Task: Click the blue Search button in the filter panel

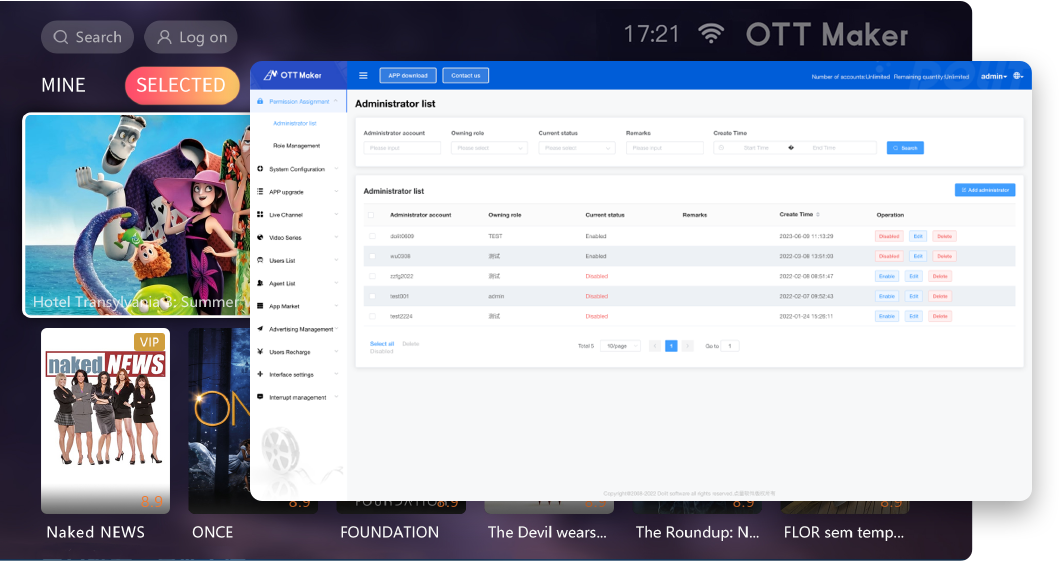Action: 905,147
